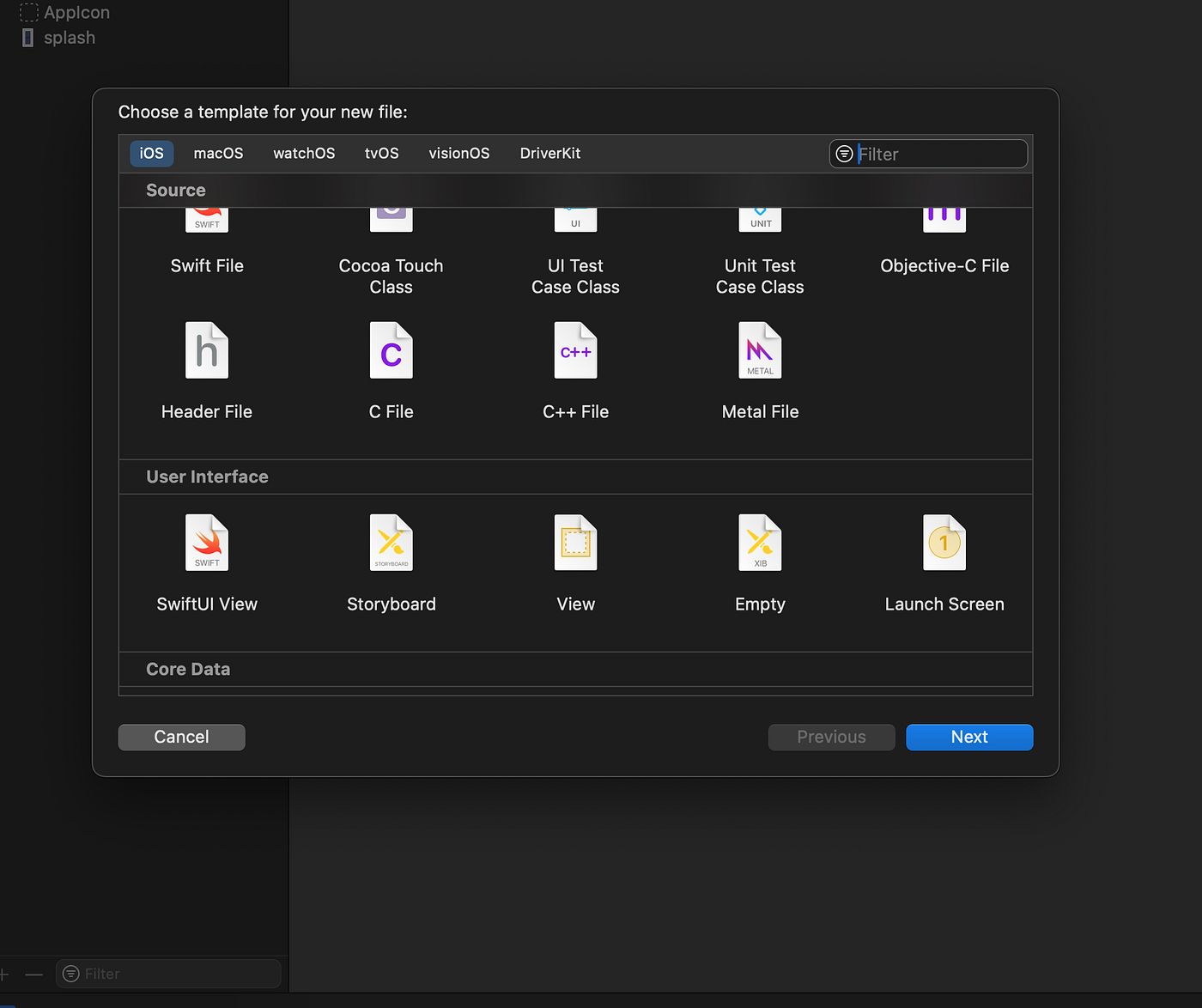The image size is (1202, 1008).
Task: Click the Previous button
Action: pos(831,737)
